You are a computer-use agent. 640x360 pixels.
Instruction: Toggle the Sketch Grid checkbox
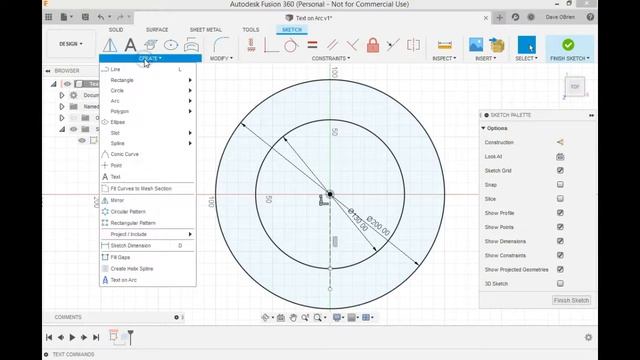[560, 171]
